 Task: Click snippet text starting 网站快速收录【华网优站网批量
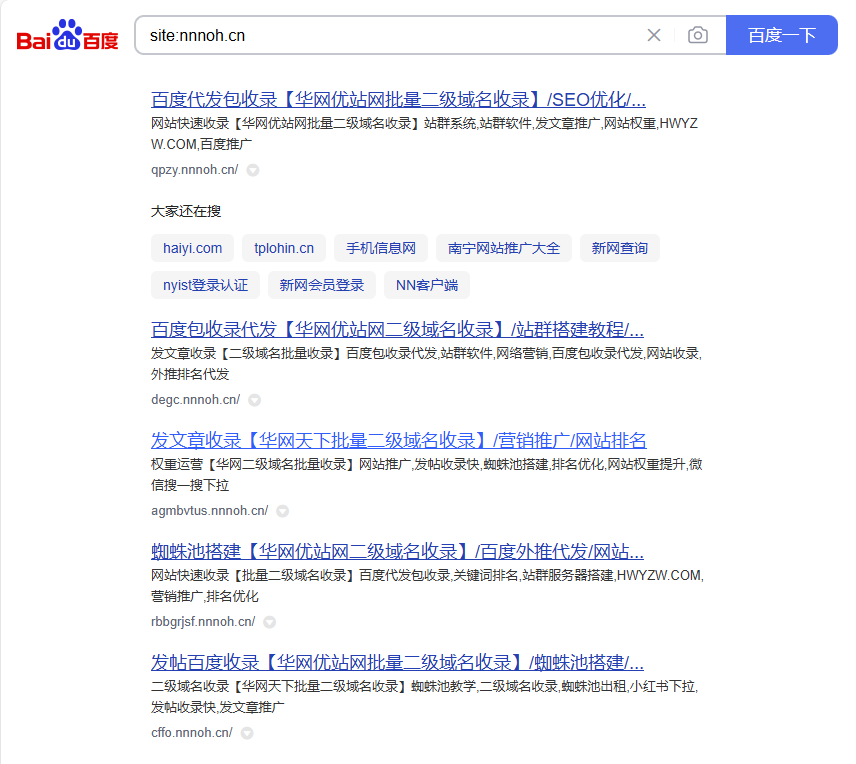point(424,134)
